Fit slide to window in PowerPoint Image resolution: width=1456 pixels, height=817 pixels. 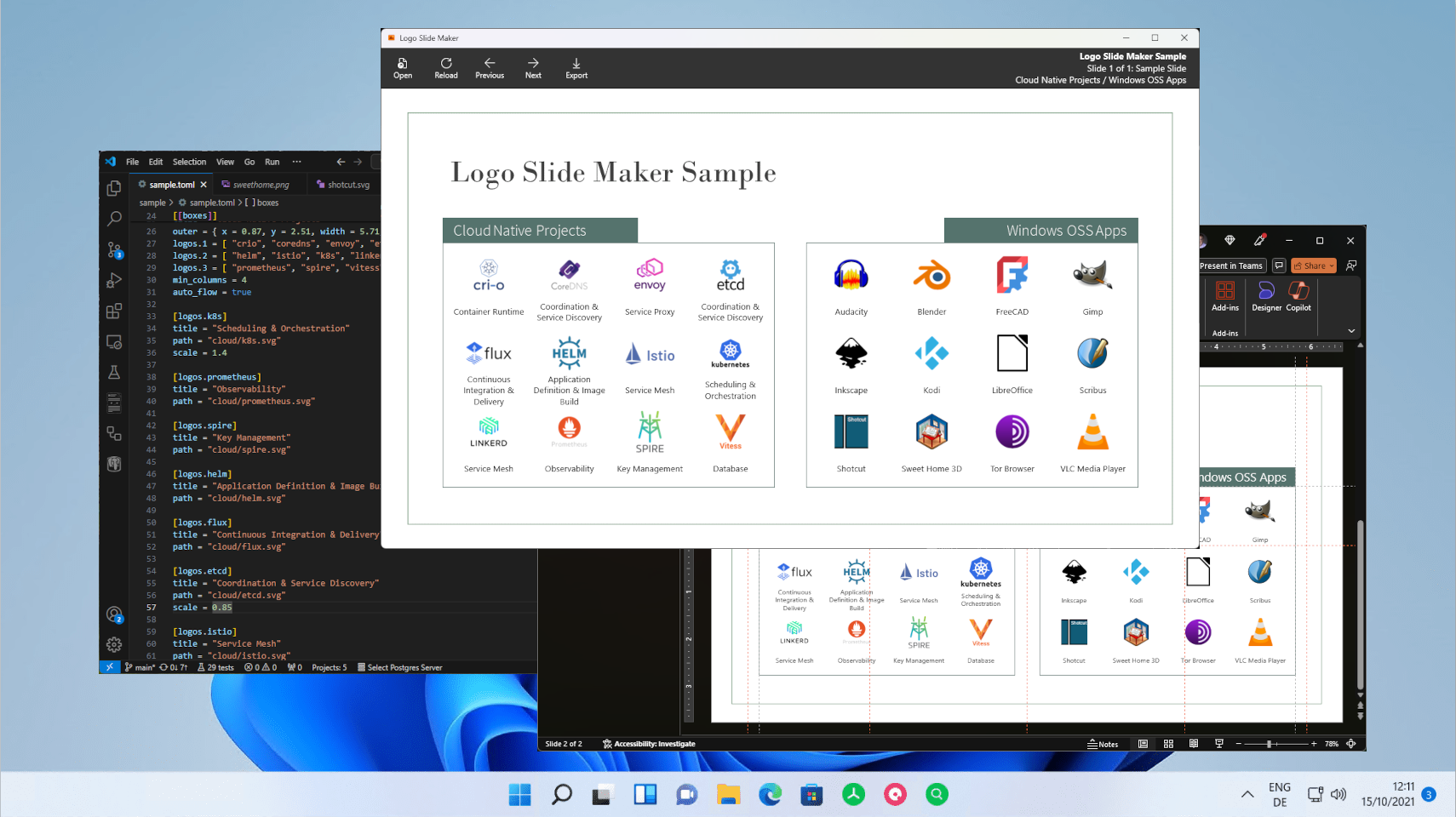[1351, 744]
